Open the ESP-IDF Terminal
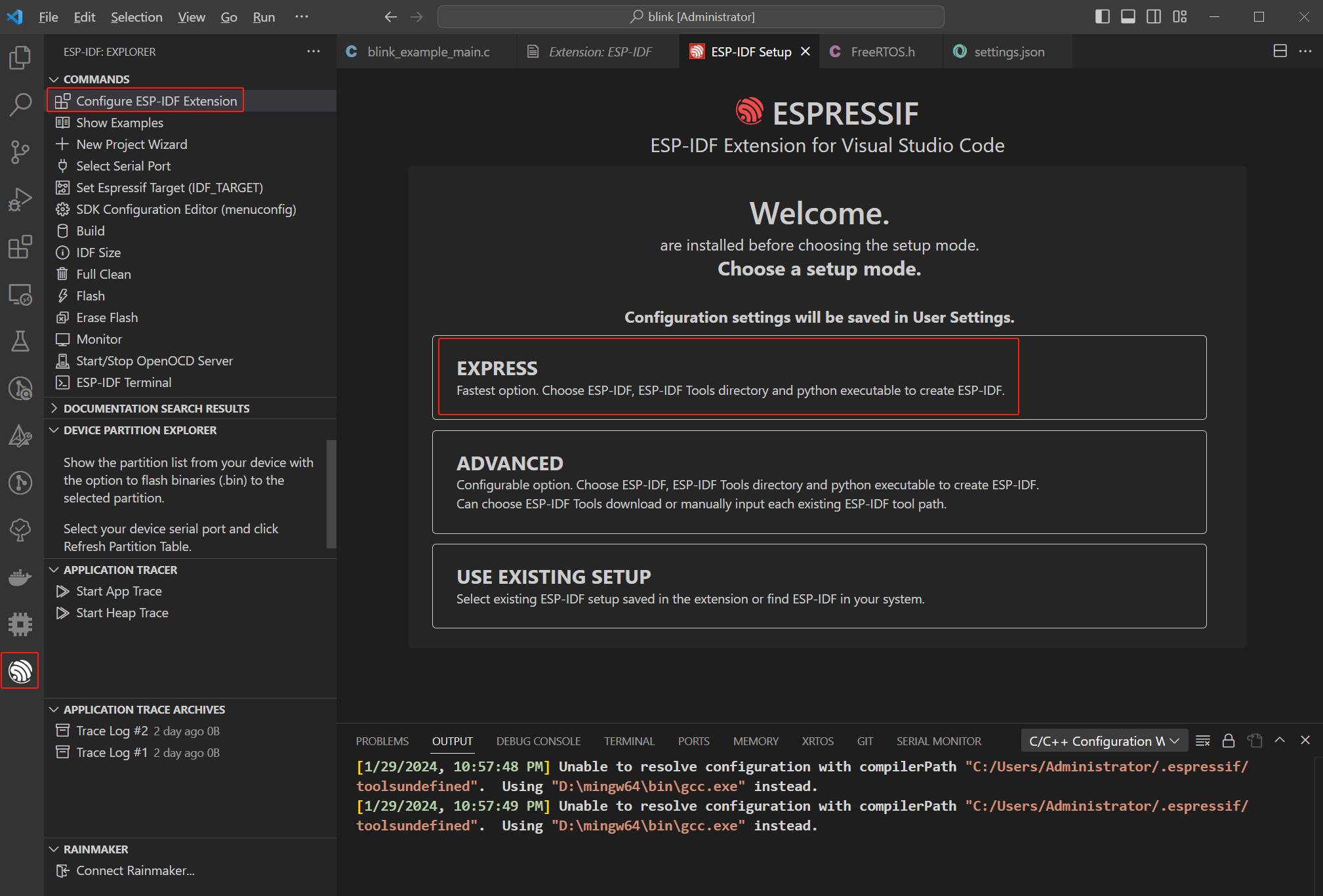 (x=190, y=382)
